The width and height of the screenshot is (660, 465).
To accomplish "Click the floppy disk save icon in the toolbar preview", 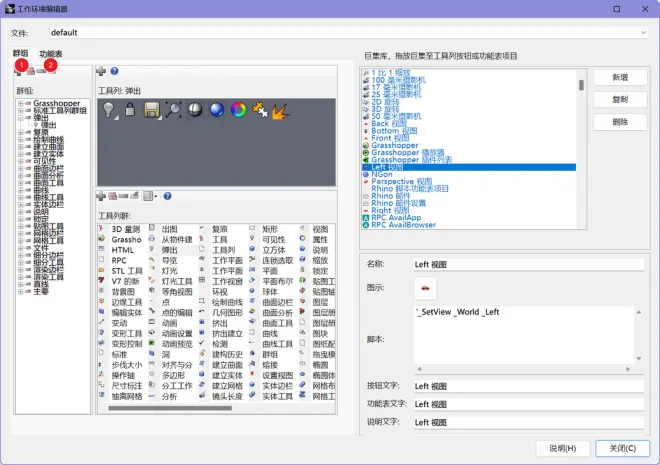I will [x=152, y=110].
